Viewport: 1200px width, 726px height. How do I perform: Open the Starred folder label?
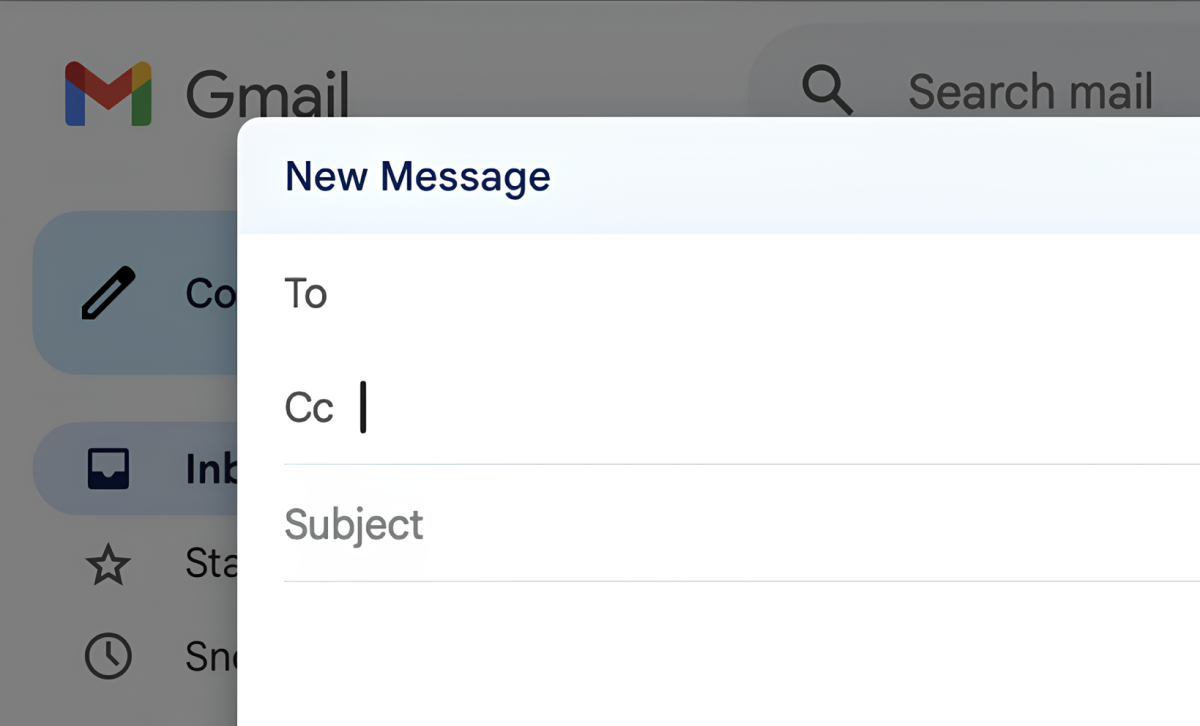(210, 563)
